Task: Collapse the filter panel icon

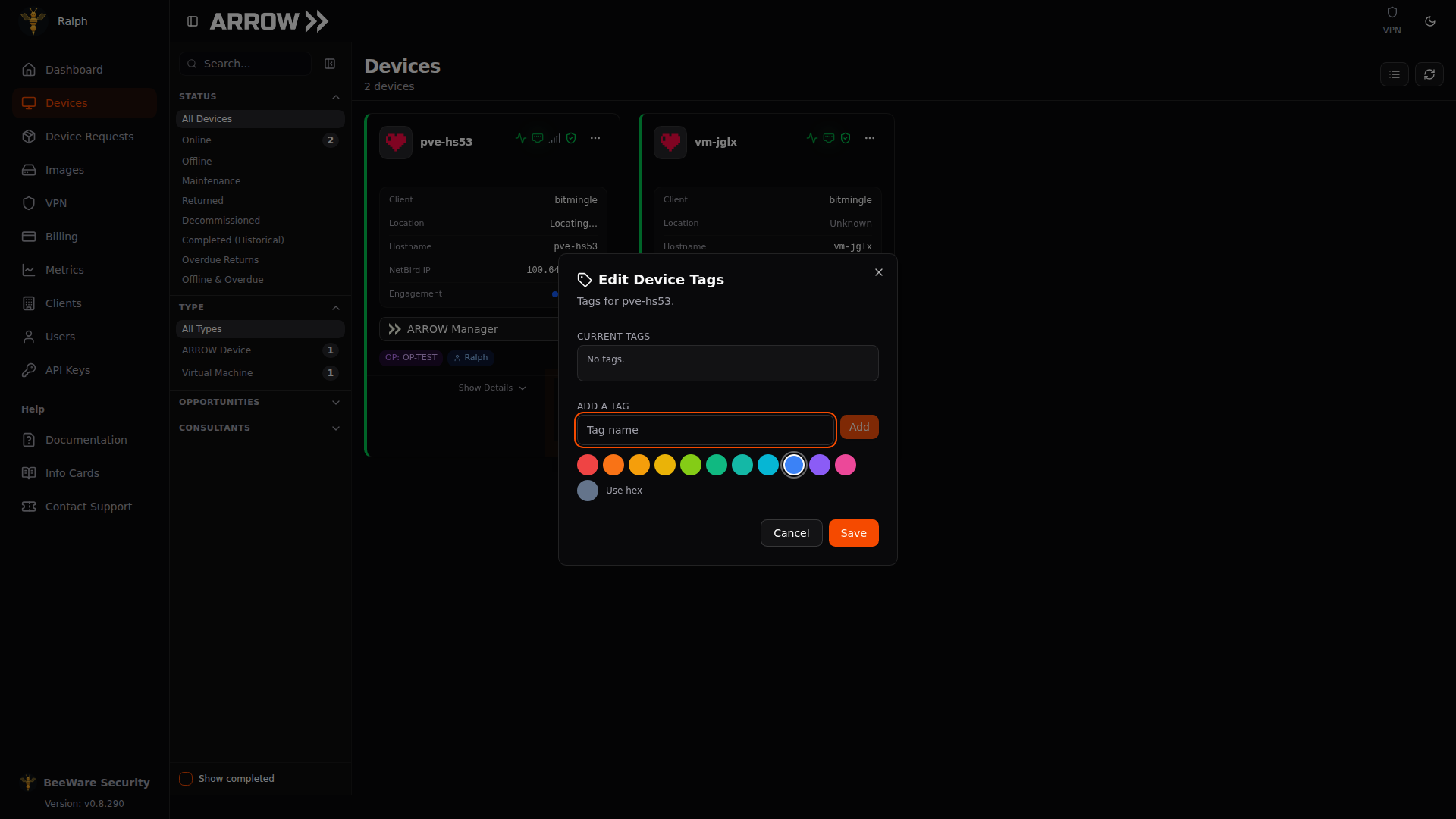Action: (330, 64)
